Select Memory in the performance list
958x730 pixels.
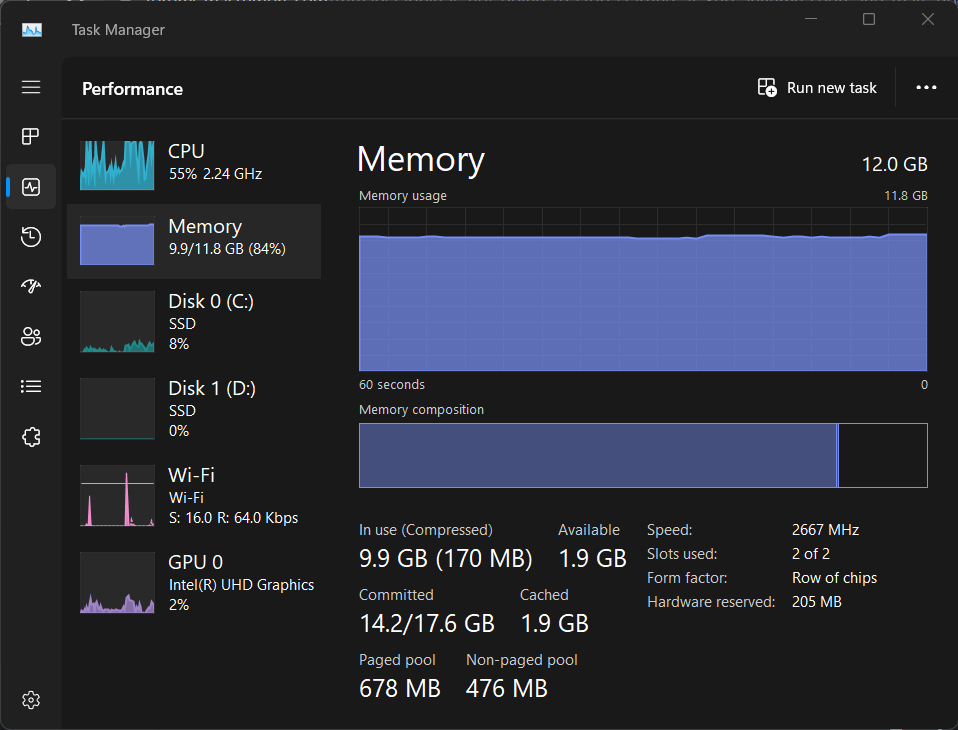coord(194,237)
